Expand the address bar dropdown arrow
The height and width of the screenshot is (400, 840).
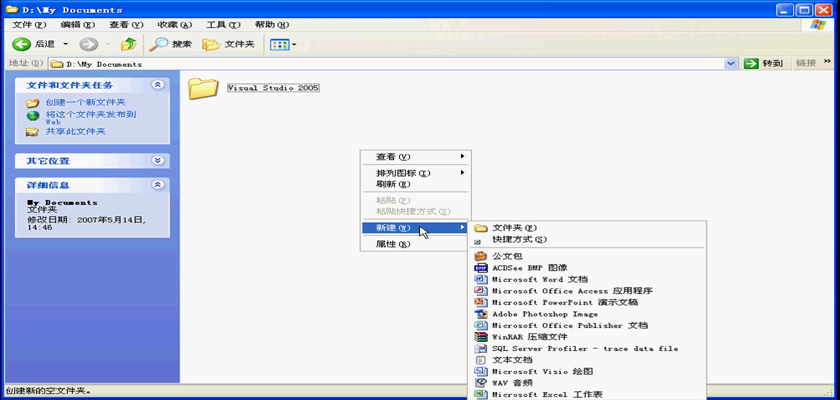[x=731, y=64]
